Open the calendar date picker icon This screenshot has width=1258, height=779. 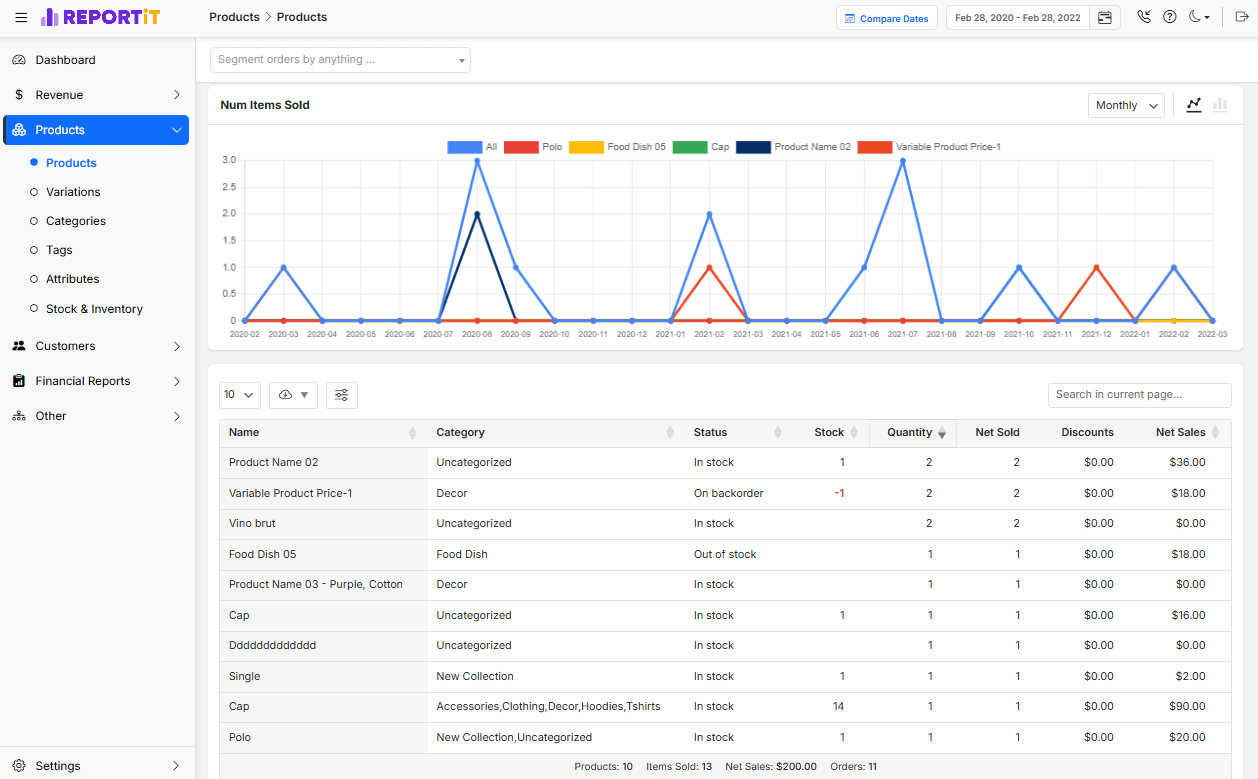click(1104, 18)
